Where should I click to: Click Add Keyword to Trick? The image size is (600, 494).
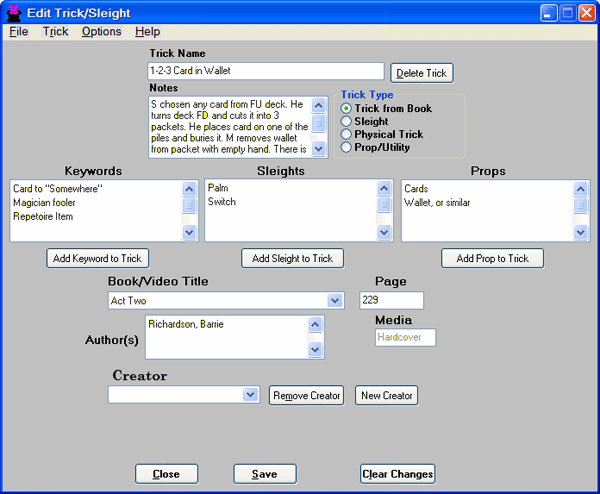click(x=97, y=258)
